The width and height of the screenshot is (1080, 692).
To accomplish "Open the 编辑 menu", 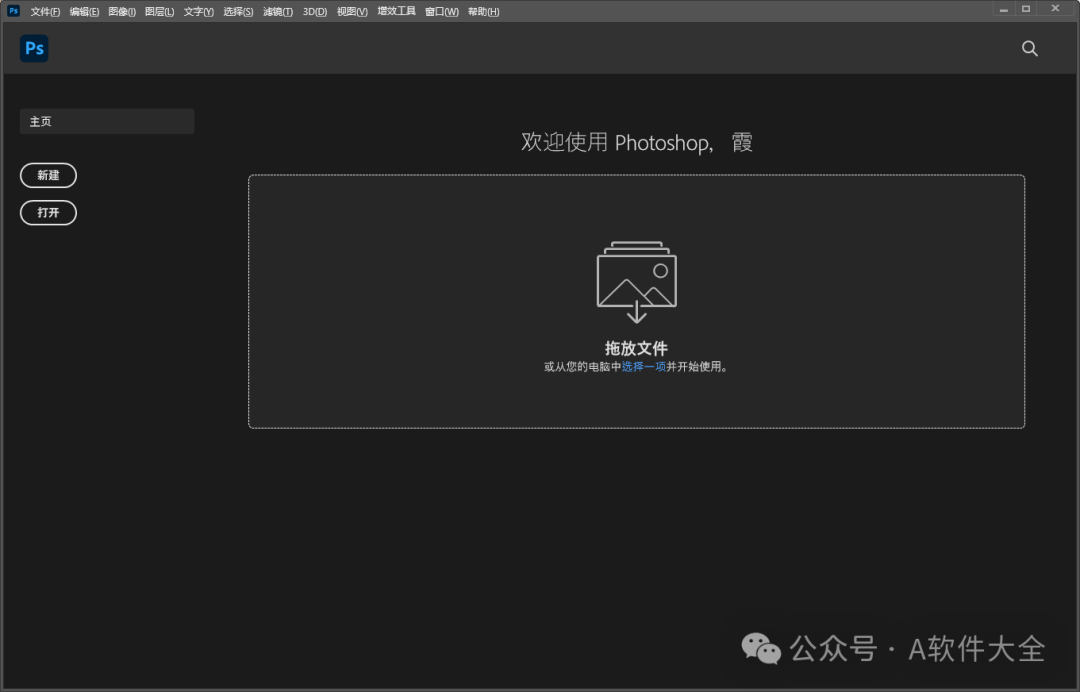I will [84, 11].
